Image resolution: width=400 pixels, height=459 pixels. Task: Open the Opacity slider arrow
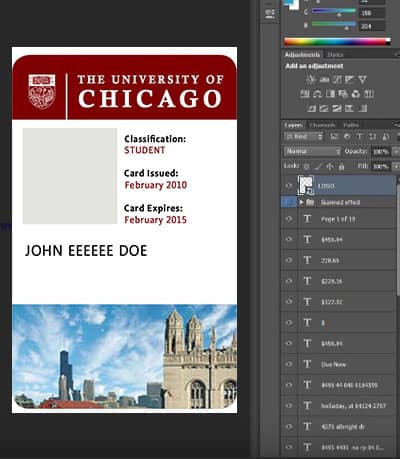(396, 151)
